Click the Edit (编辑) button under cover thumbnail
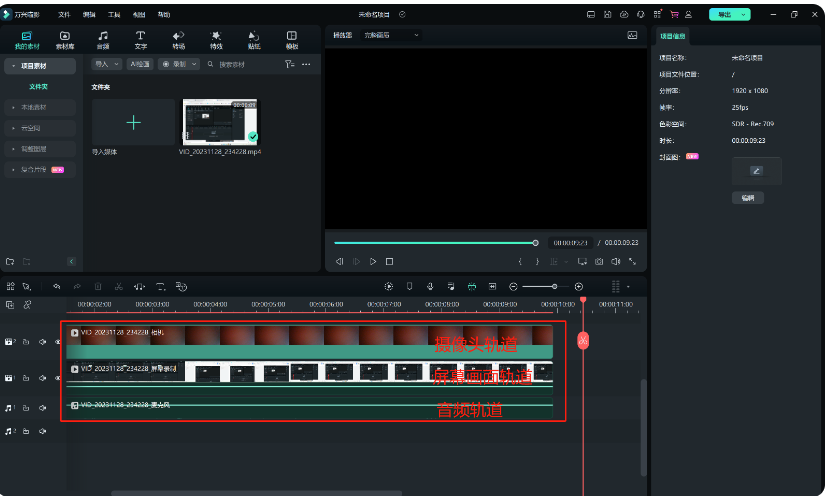The image size is (829, 496). (x=747, y=198)
